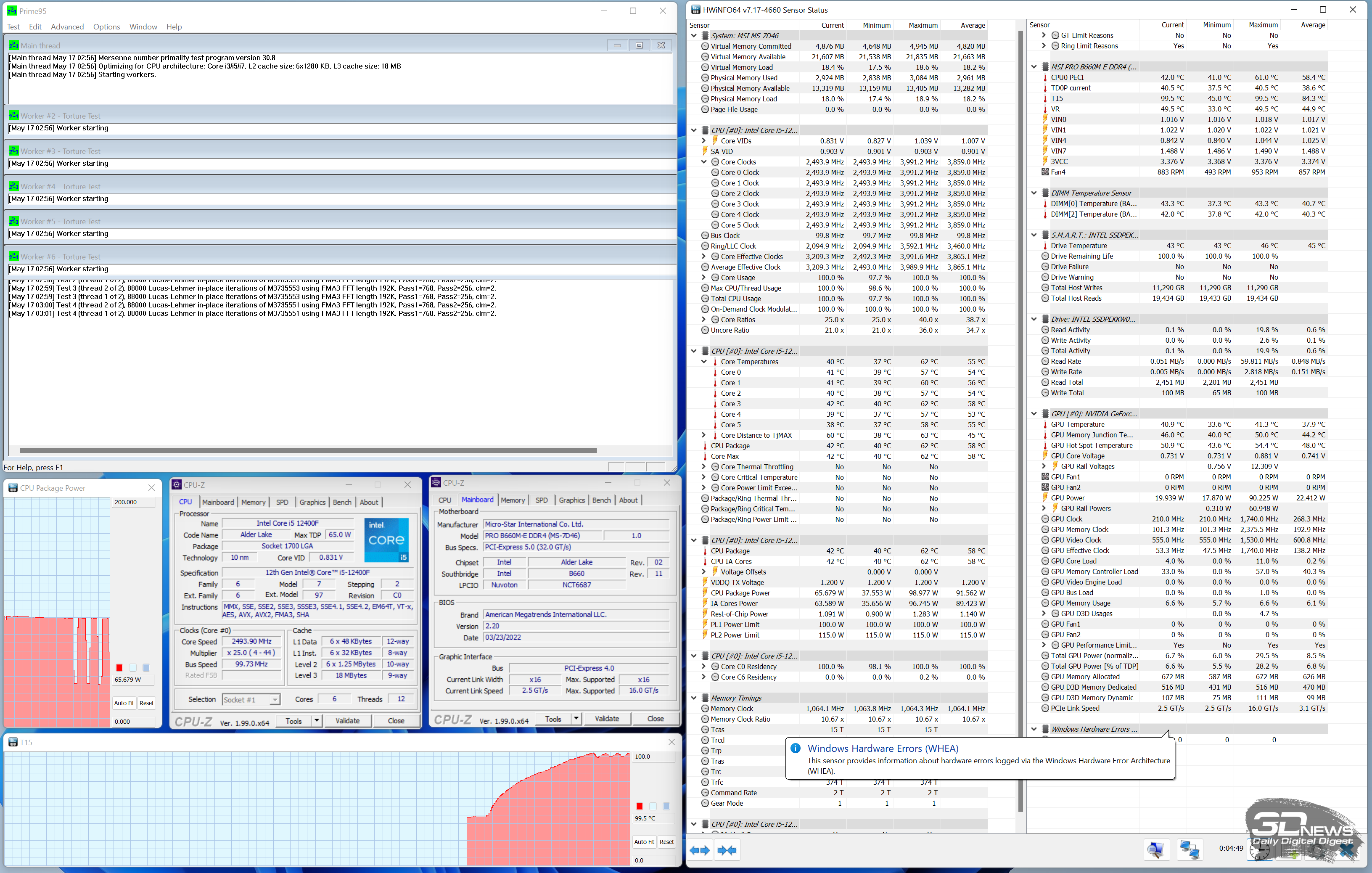Image resolution: width=1372 pixels, height=873 pixels.
Task: Collapse the System: MSI MS-7D46 sensor group
Action: pos(693,35)
